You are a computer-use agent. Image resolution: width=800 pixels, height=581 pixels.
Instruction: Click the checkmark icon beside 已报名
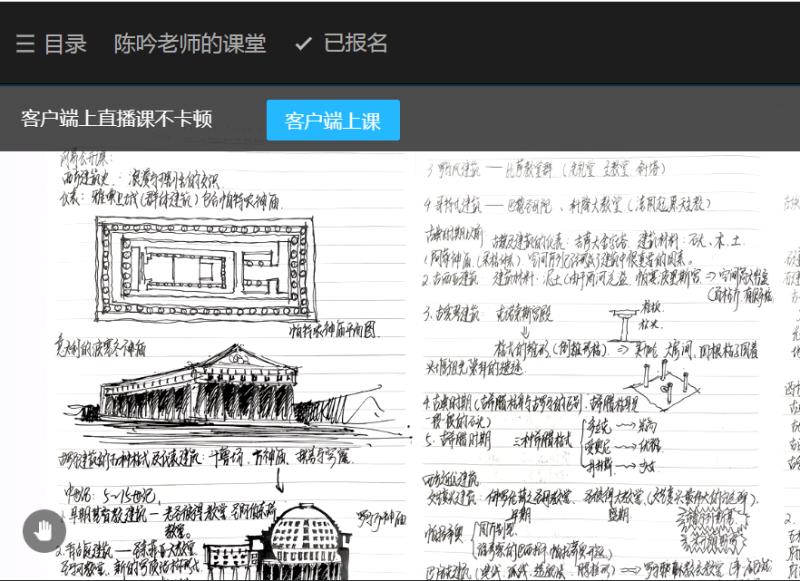click(304, 44)
